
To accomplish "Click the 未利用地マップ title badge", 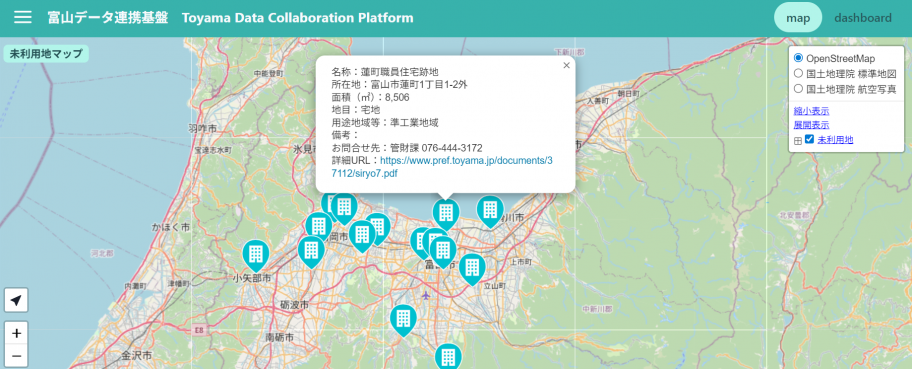I will [x=46, y=54].
